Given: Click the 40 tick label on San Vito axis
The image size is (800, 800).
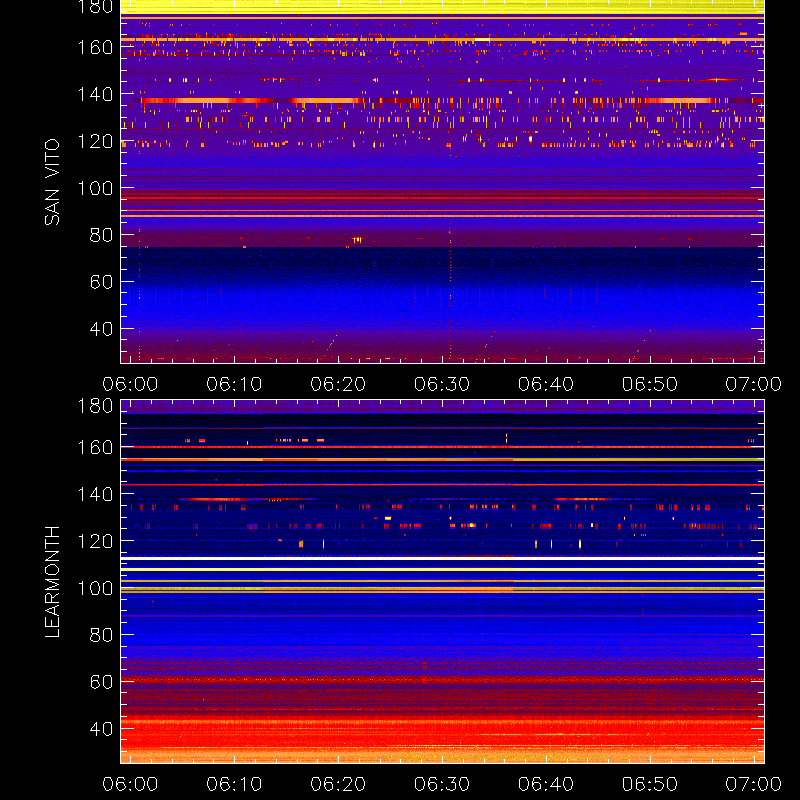Looking at the screenshot, I should pos(101,329).
